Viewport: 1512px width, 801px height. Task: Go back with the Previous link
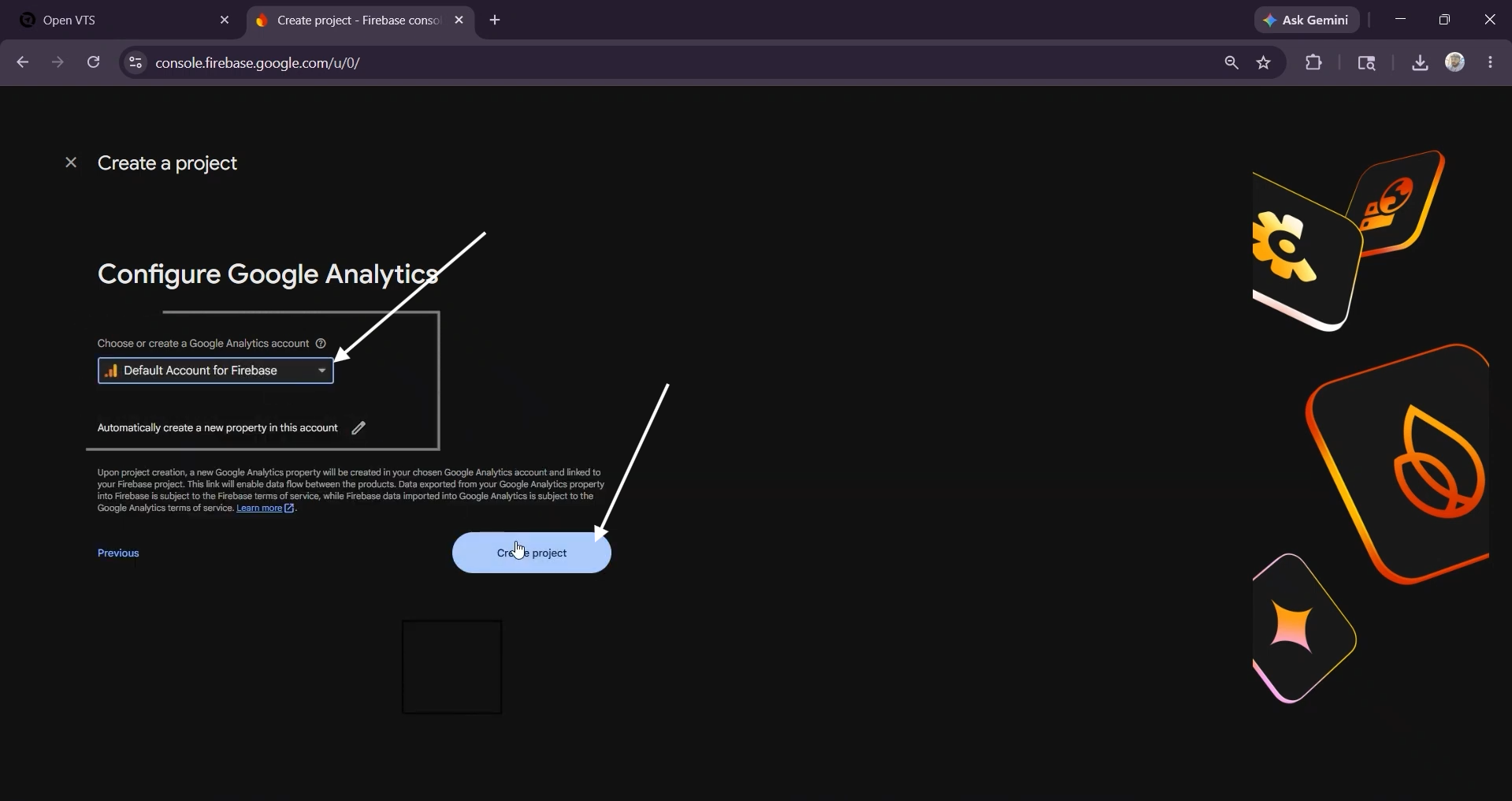[x=118, y=553]
